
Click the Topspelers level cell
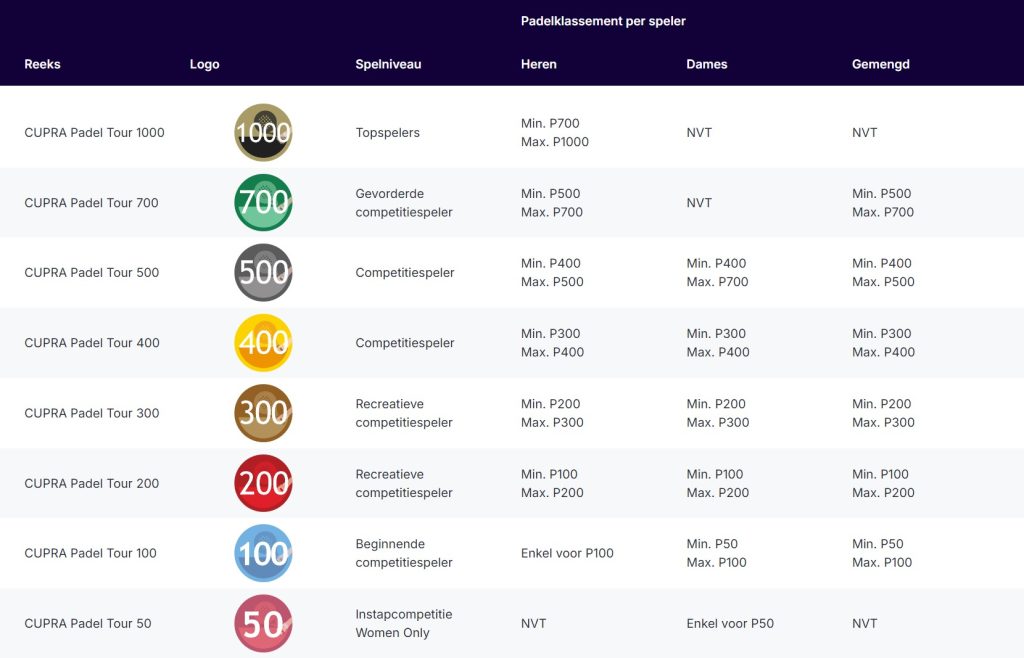(x=387, y=133)
